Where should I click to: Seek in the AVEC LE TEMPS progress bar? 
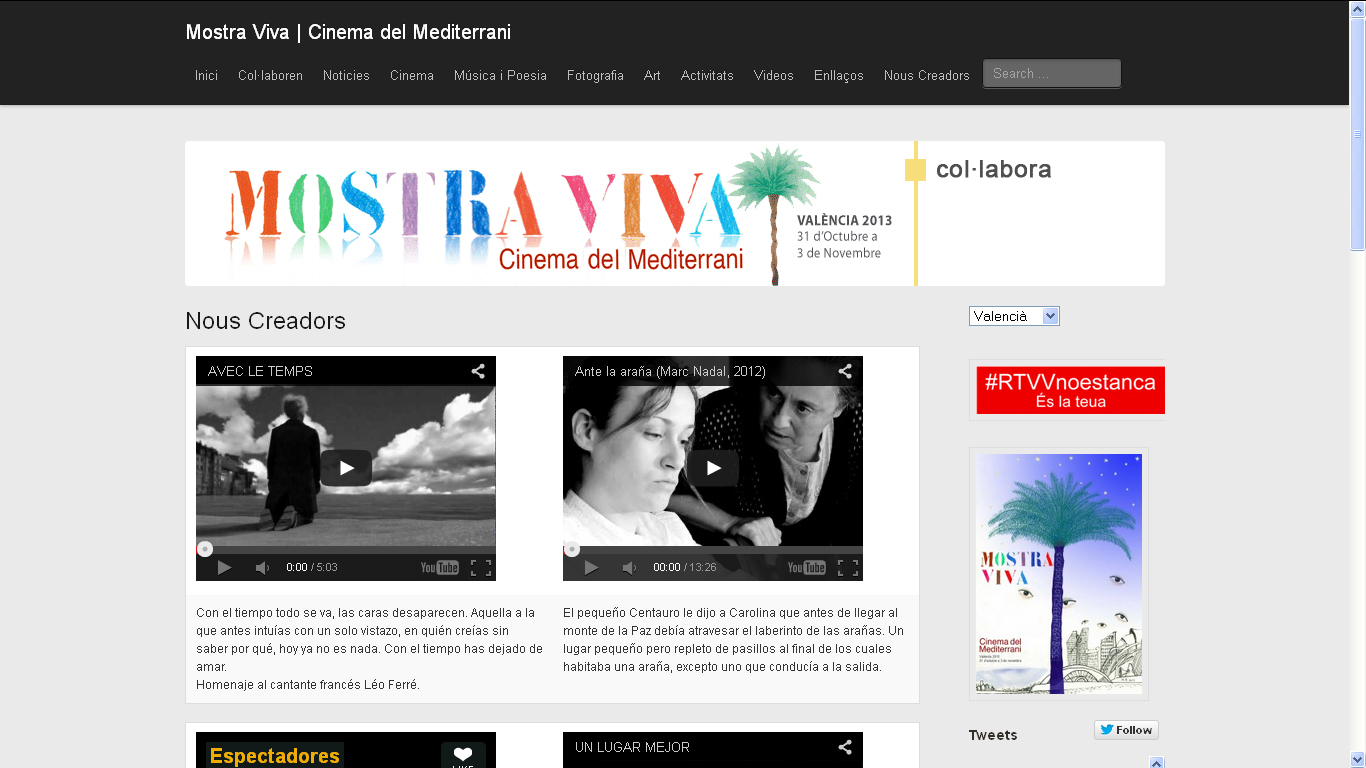pyautogui.click(x=346, y=549)
